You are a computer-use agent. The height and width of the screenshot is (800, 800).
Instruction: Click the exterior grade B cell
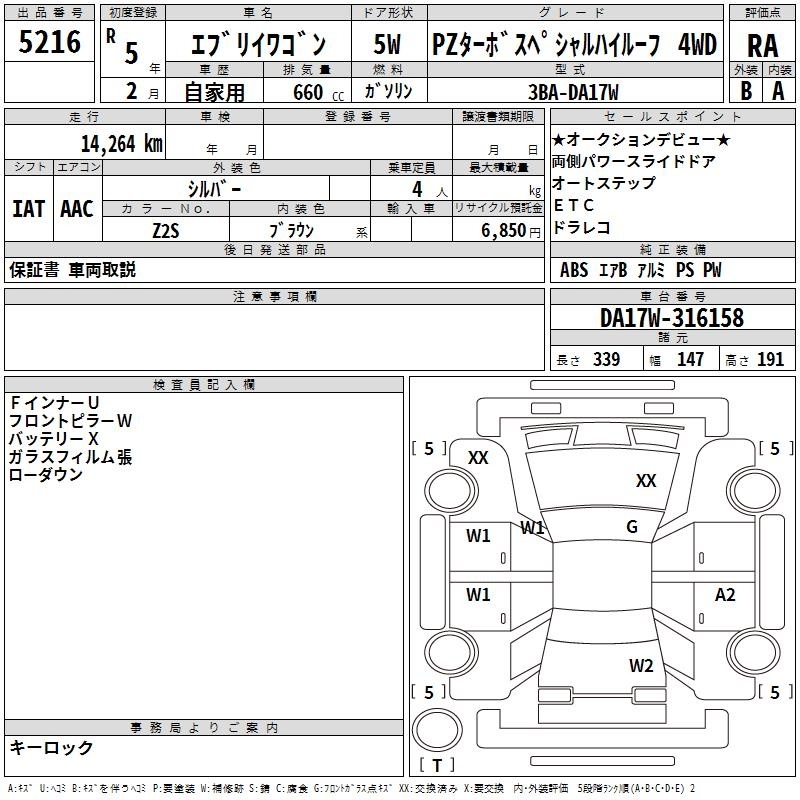pyautogui.click(x=745, y=89)
